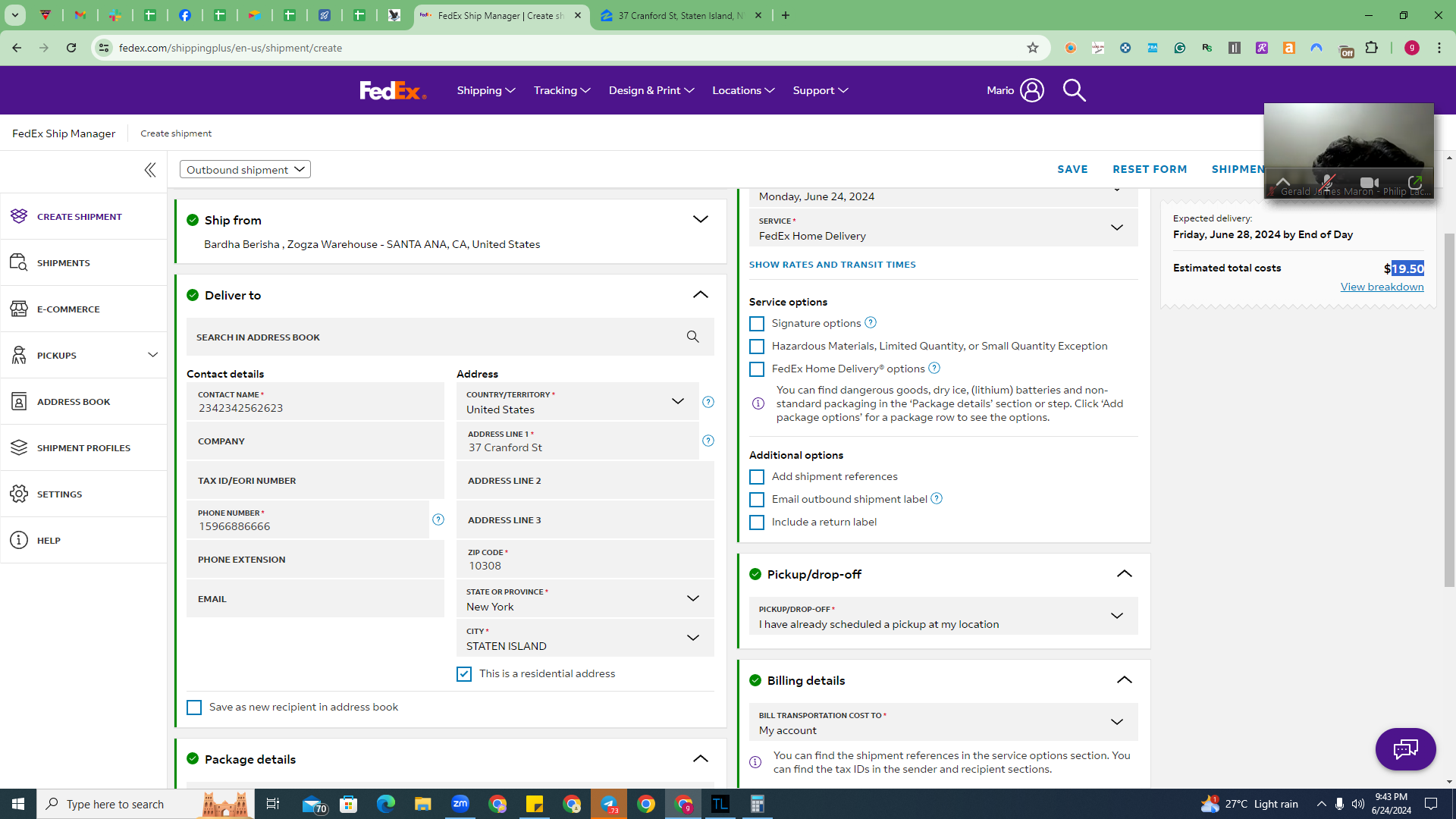Click the Contact Name field
Viewport: 1456px width, 819px height.
tap(315, 402)
